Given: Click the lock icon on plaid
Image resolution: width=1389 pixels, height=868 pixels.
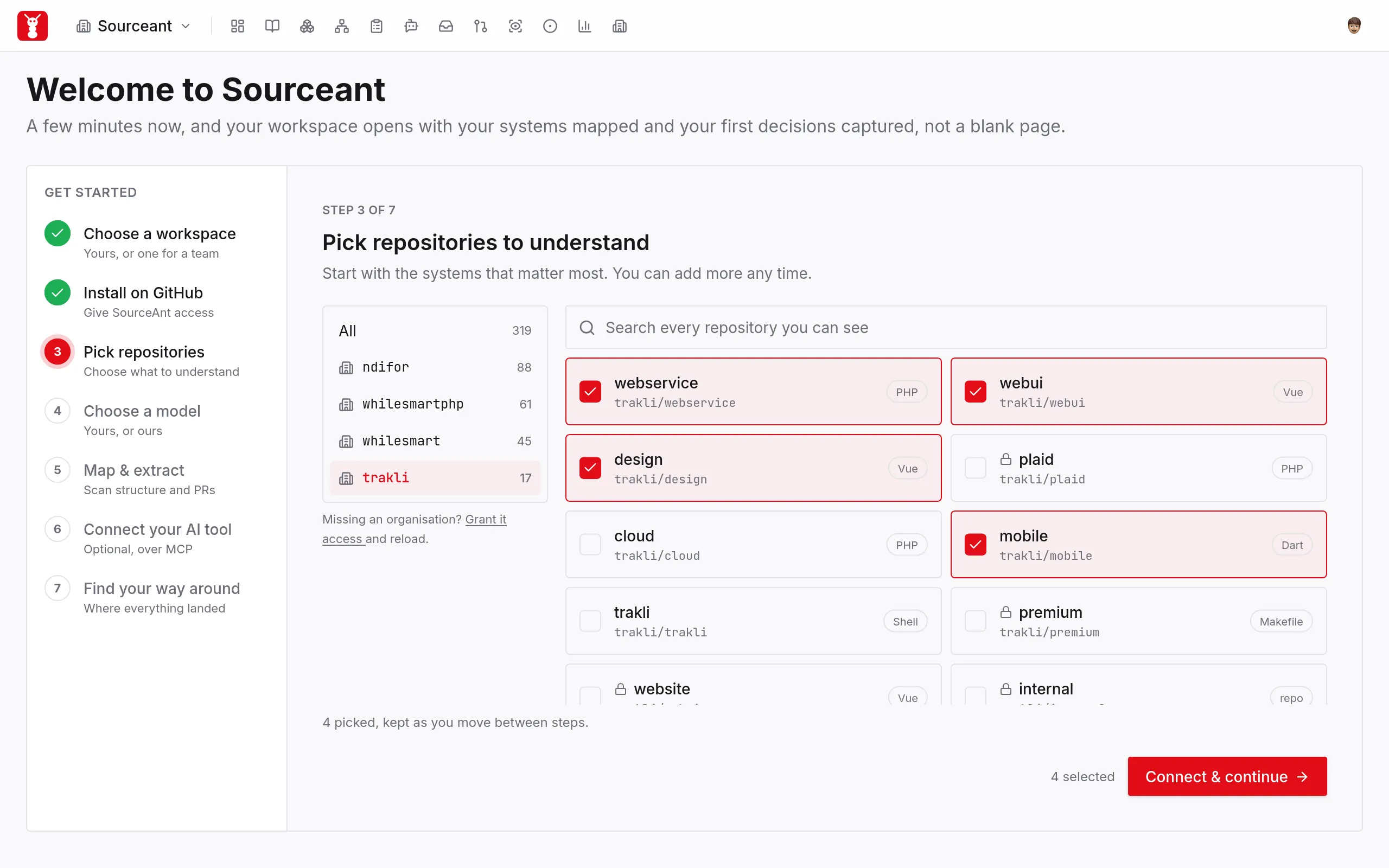Looking at the screenshot, I should tap(1005, 459).
